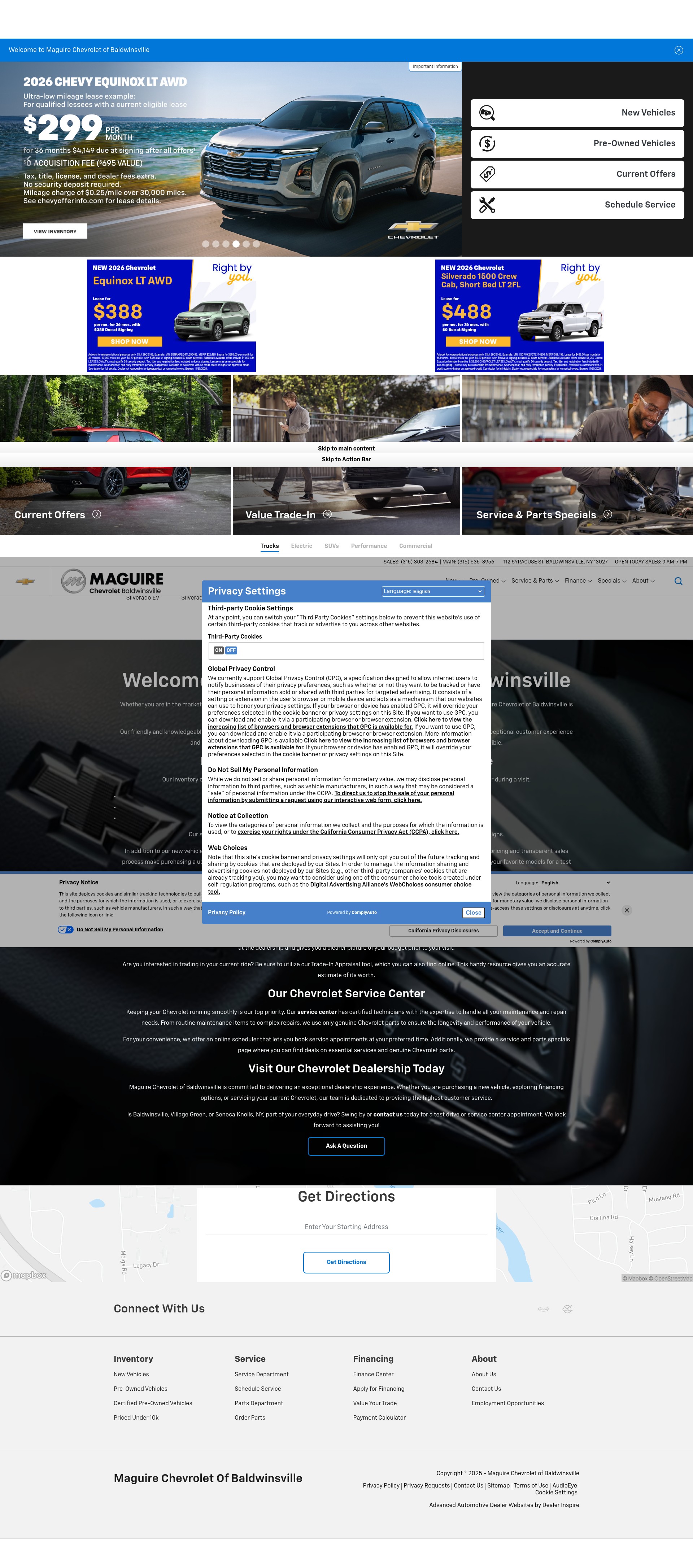Select the Performance tab
693x1568 pixels.
(x=369, y=546)
